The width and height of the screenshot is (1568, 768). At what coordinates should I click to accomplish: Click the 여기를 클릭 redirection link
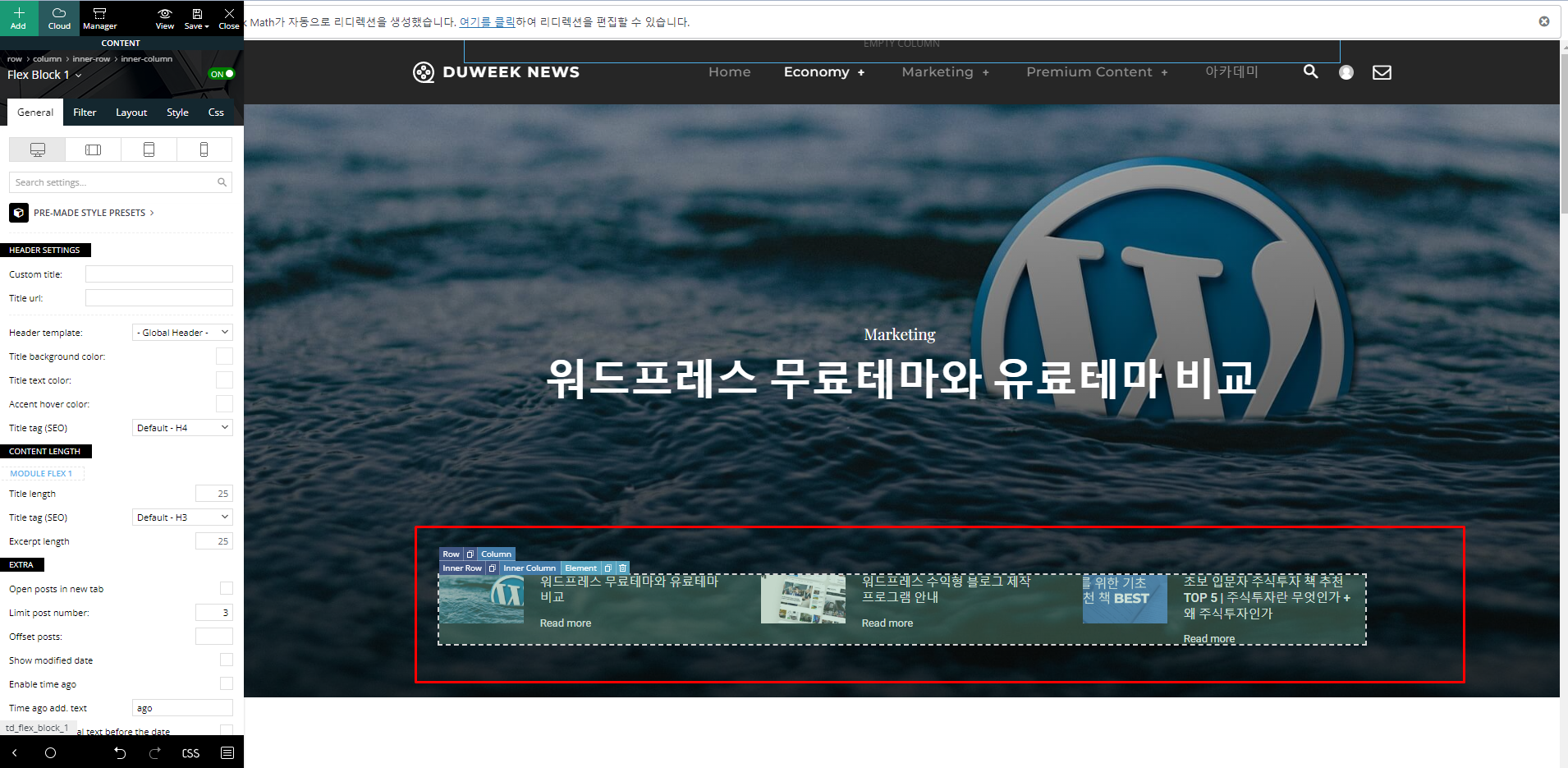(488, 22)
